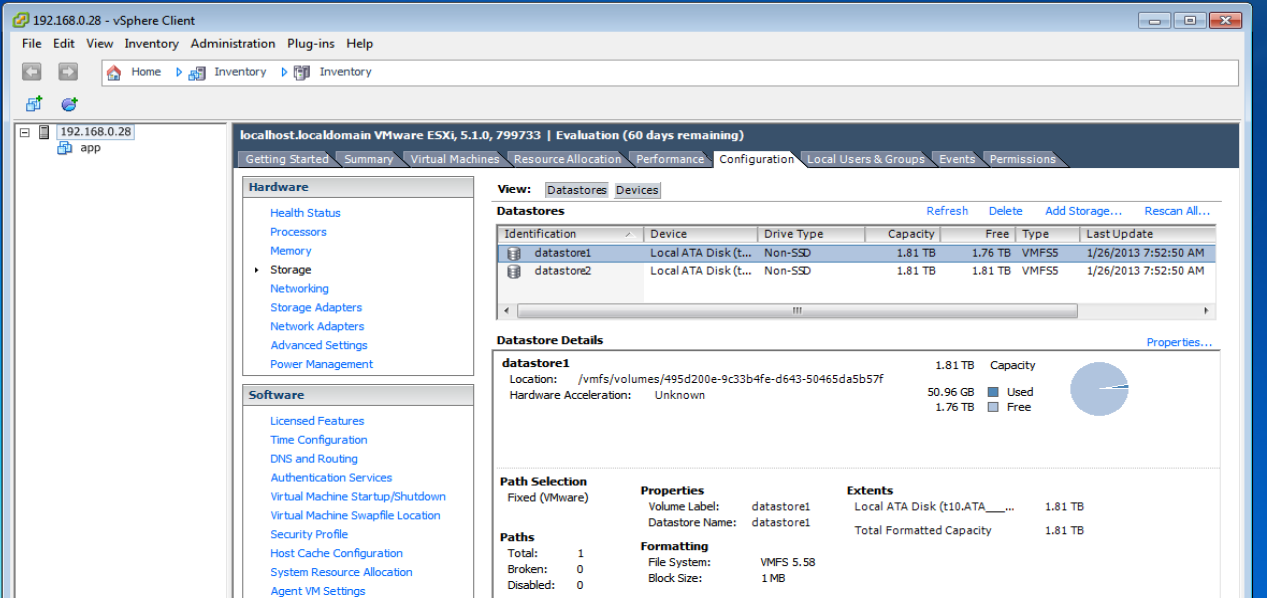Open the Licensed Features link
This screenshot has height=598, width=1267.
click(317, 421)
